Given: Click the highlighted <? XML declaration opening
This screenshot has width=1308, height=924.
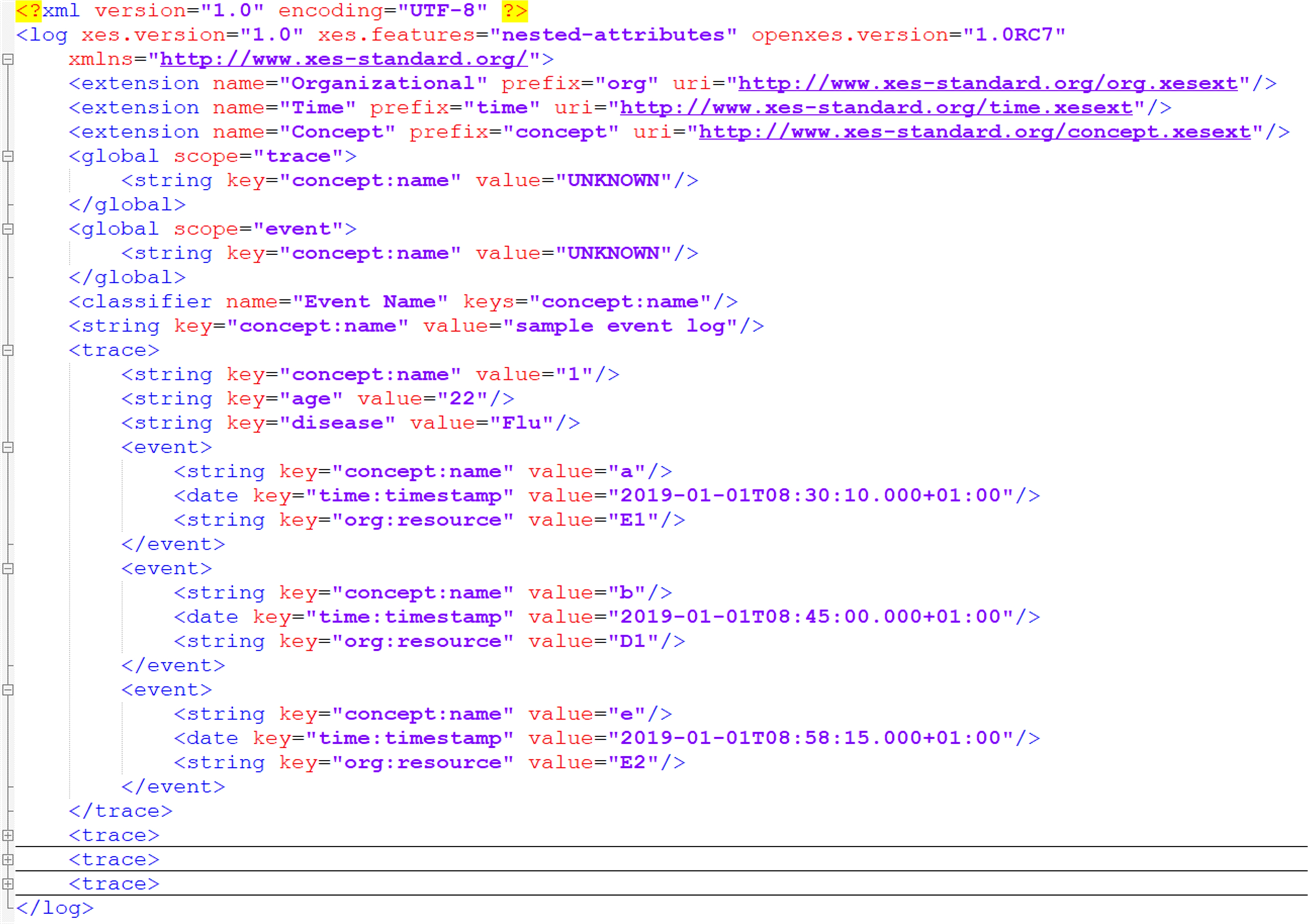Looking at the screenshot, I should 28,11.
